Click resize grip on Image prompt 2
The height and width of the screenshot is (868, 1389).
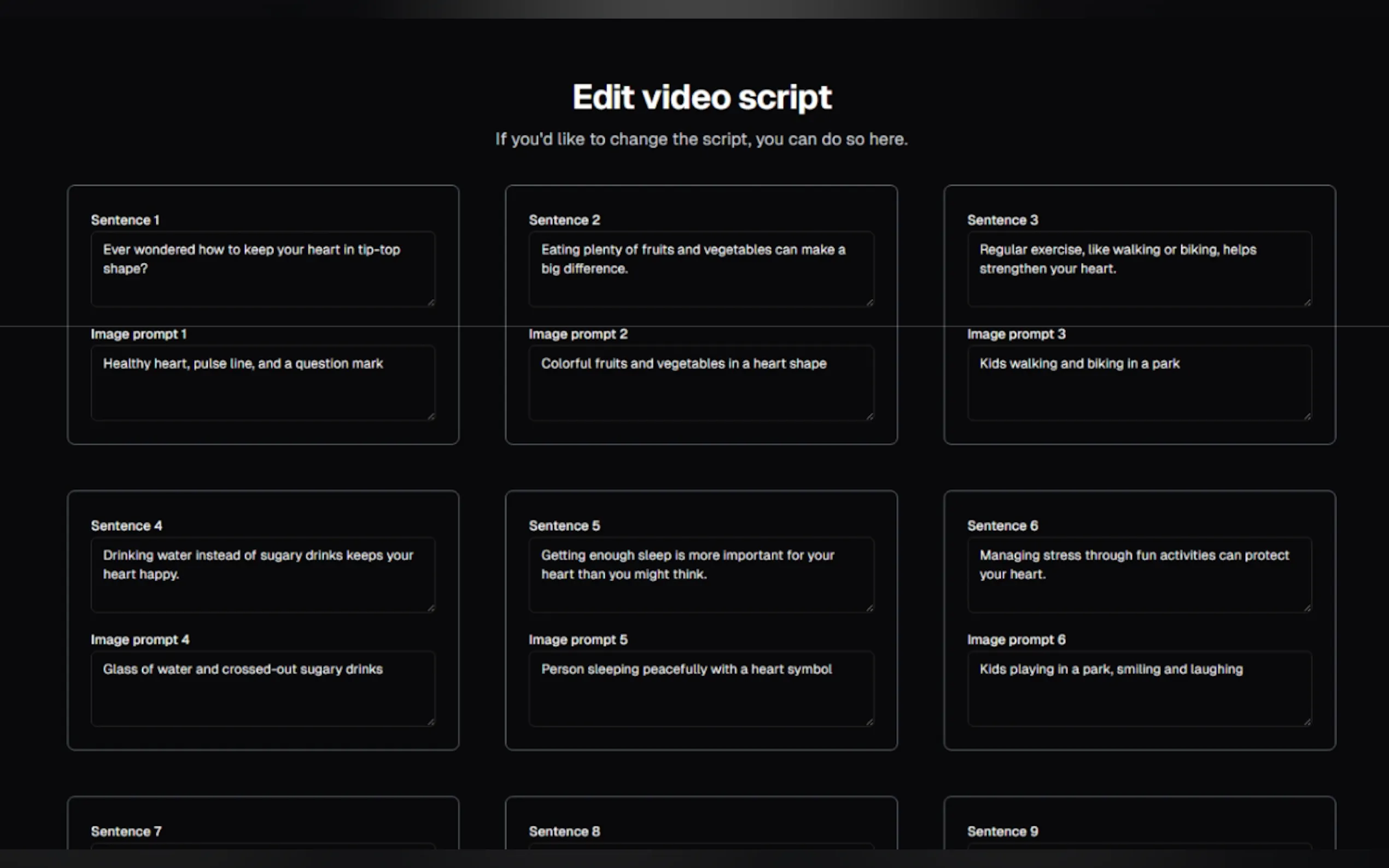(869, 416)
